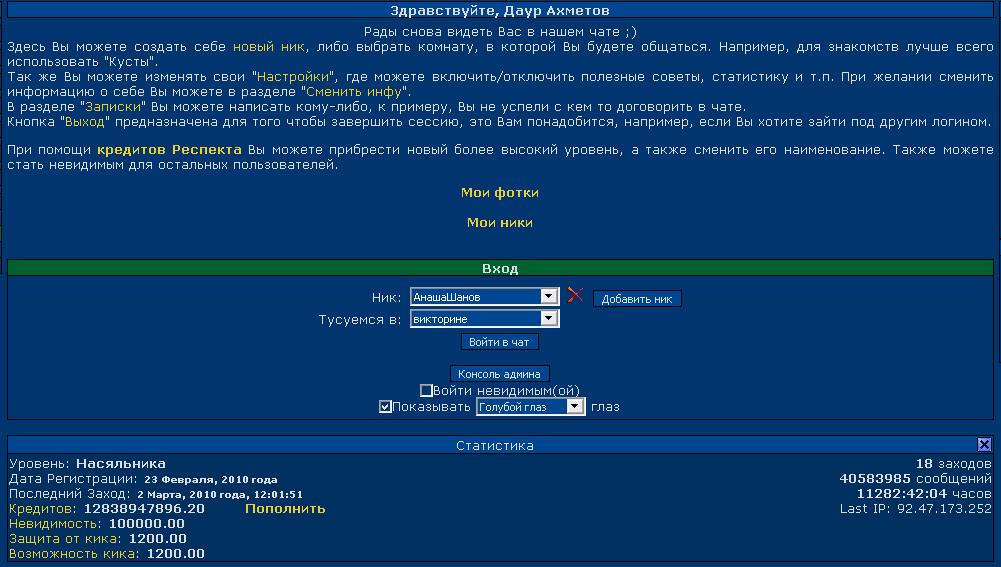Select the 'Last IP: 92.47.173.252' text

915,509
